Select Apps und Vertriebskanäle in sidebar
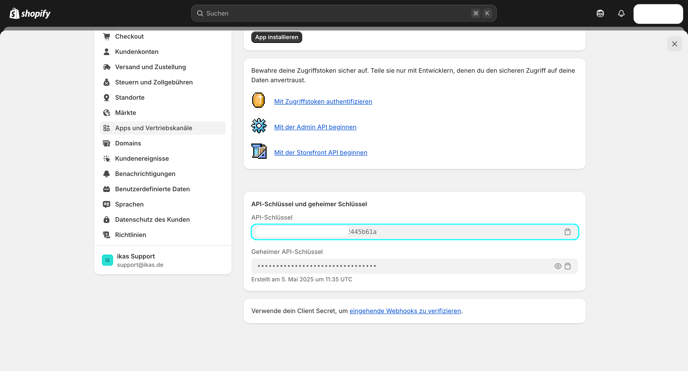 [x=163, y=128]
